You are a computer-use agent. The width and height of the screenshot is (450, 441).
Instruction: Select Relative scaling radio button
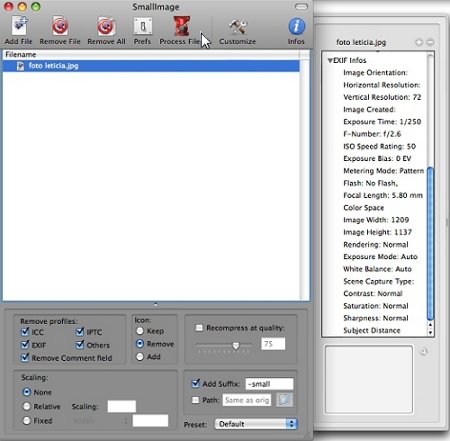27,406
